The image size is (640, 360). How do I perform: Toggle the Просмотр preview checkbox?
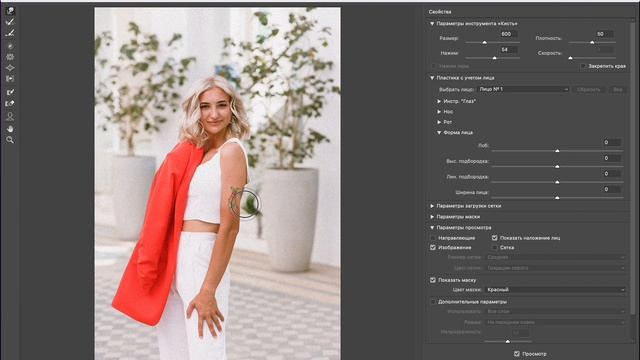pyautogui.click(x=517, y=354)
